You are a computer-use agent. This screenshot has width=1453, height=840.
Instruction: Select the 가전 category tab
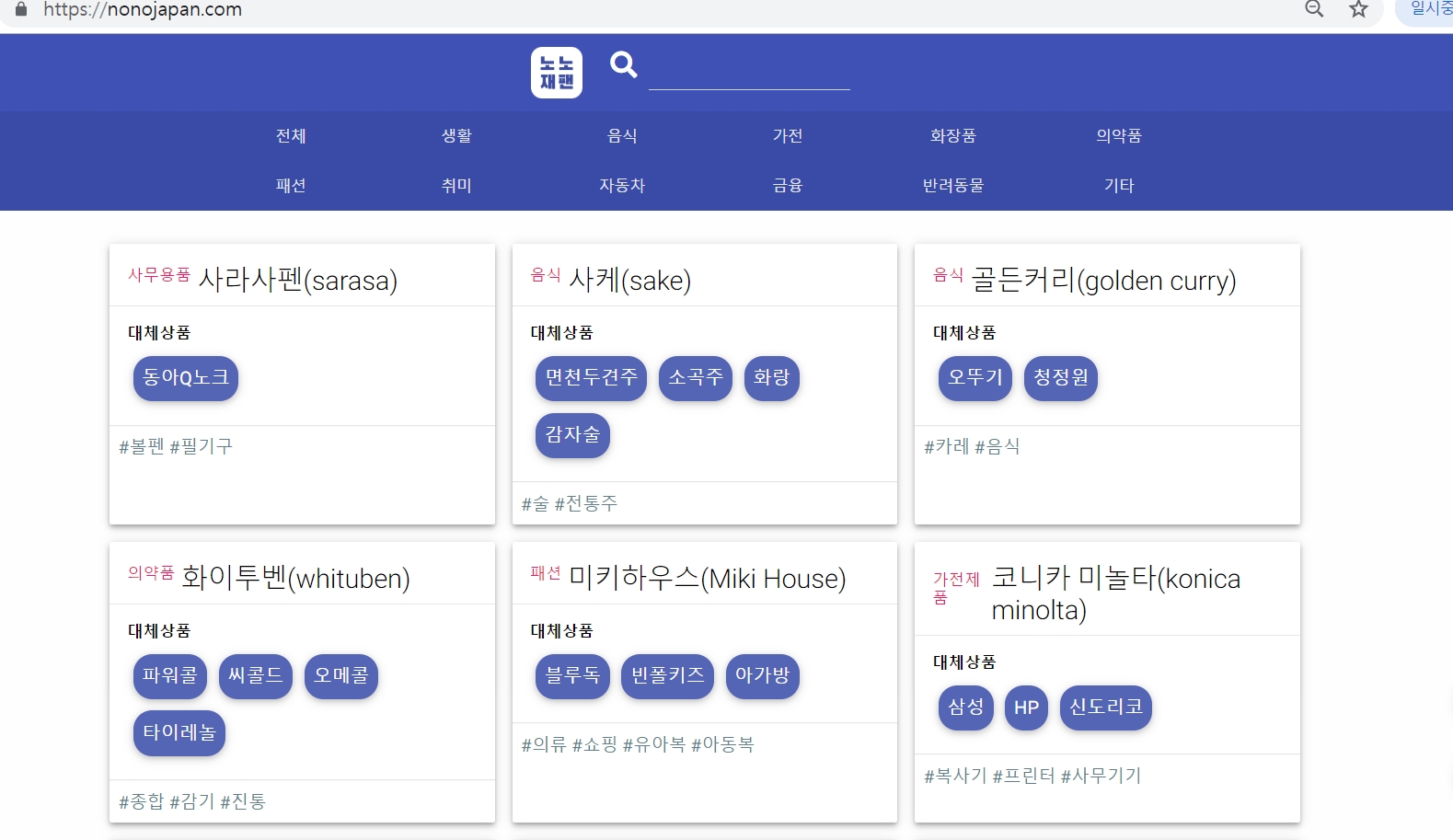(x=788, y=136)
